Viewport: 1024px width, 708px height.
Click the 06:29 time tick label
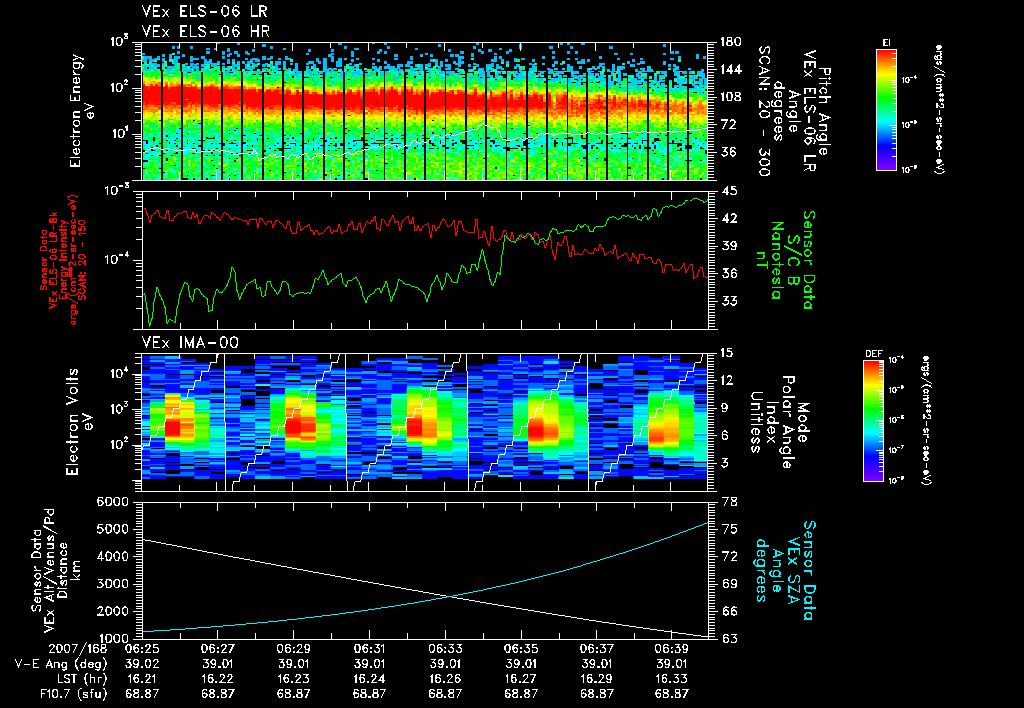[x=293, y=650]
